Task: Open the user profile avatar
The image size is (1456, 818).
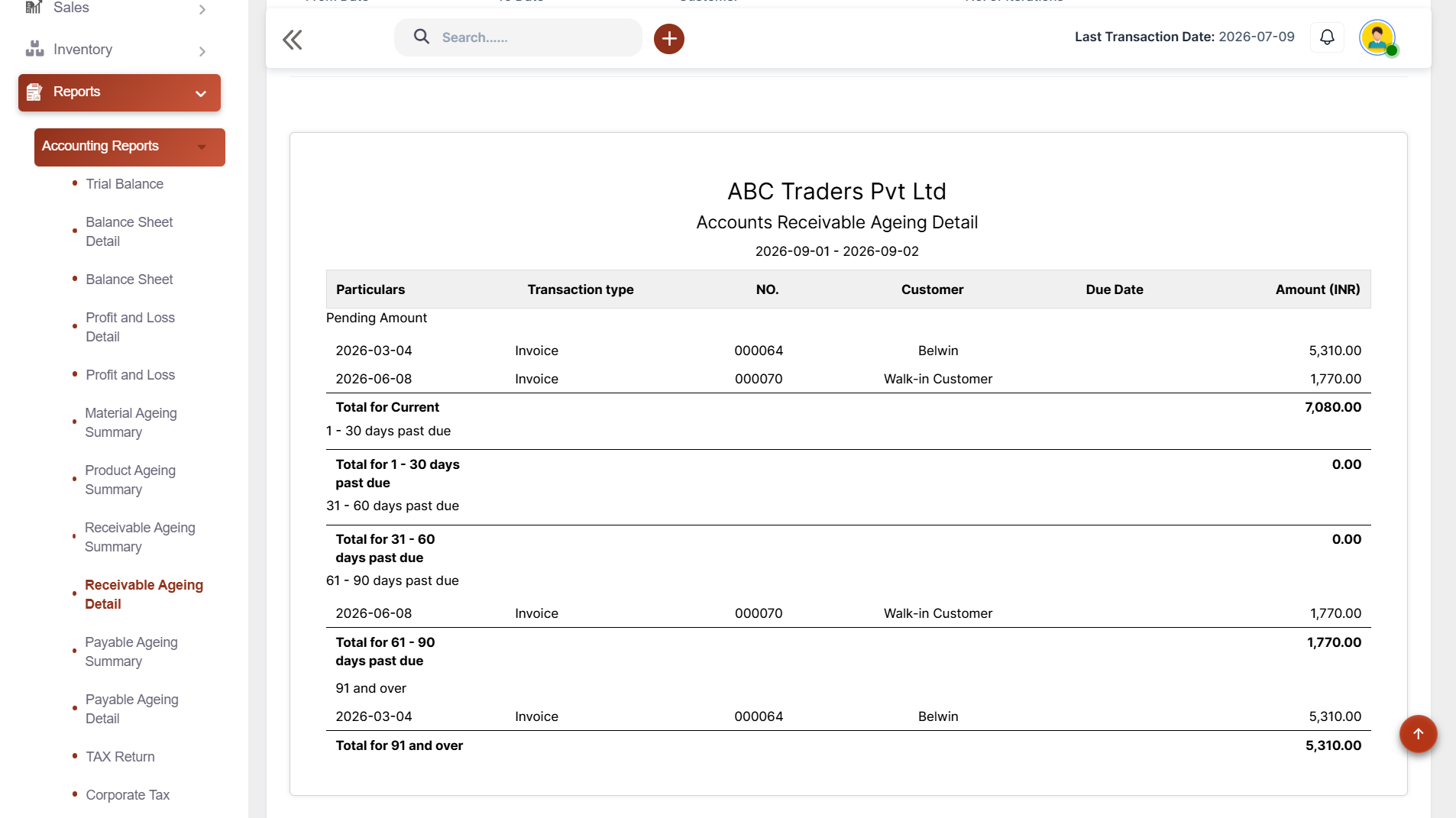Action: pos(1377,37)
